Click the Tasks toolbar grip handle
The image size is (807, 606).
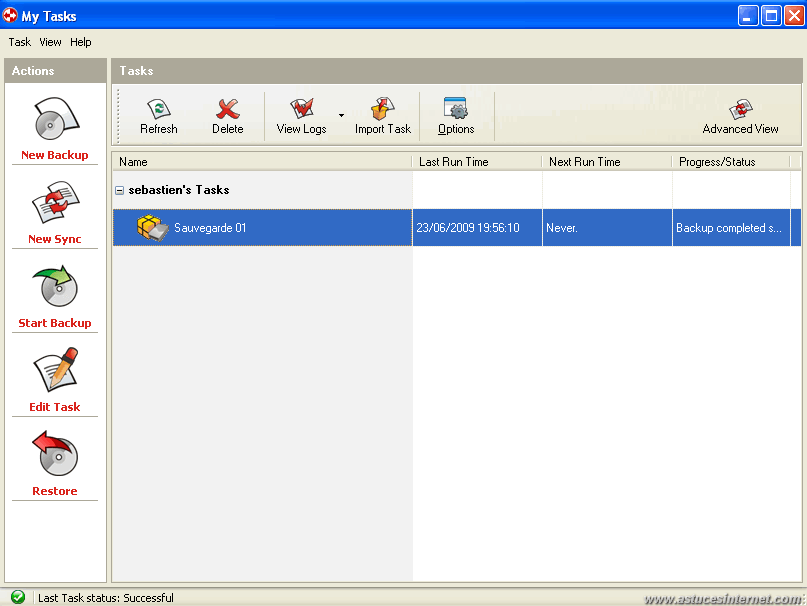click(118, 115)
